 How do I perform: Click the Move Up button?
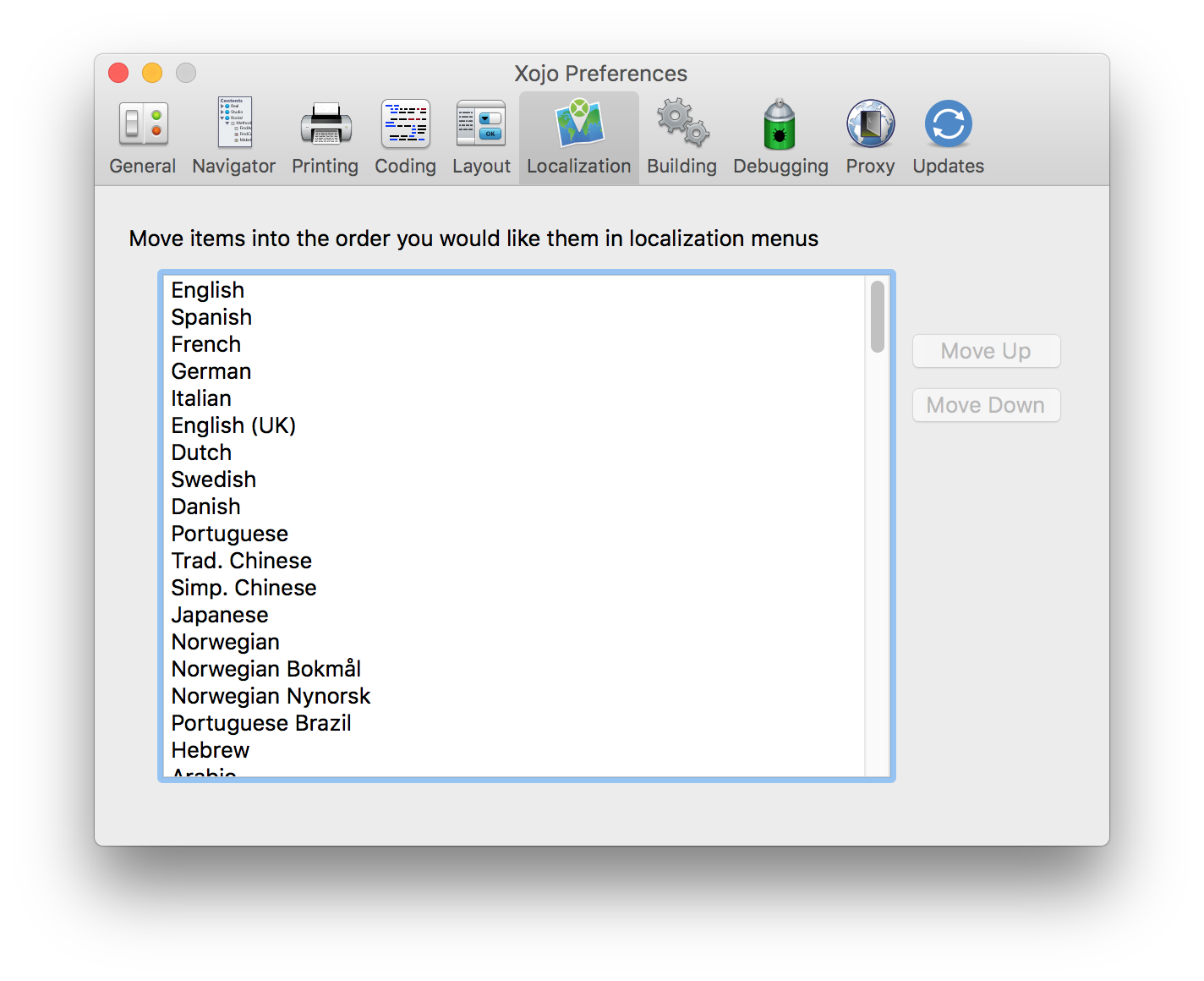click(x=987, y=351)
